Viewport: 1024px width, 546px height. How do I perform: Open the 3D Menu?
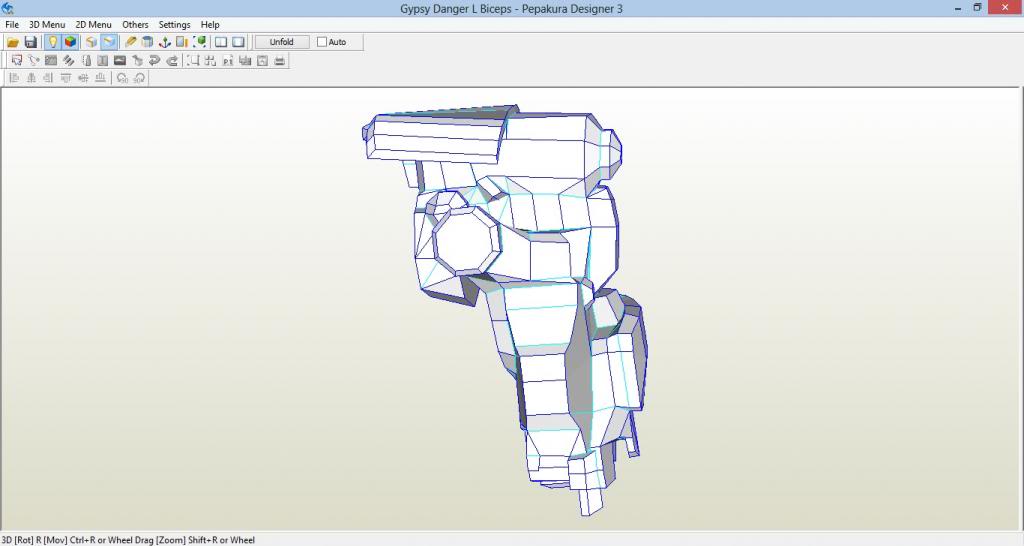(x=47, y=25)
